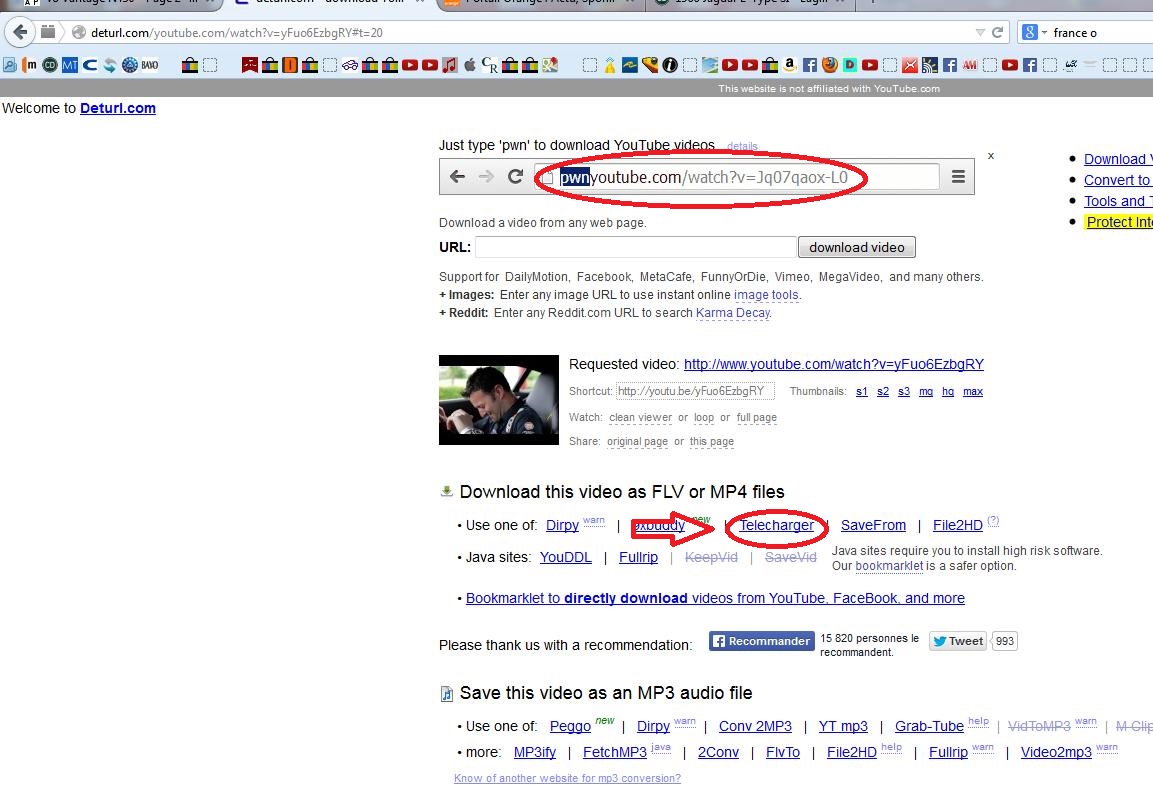Viewport: 1153px width, 788px height.
Task: Open the teal 'D' bookmark icon
Action: point(849,65)
